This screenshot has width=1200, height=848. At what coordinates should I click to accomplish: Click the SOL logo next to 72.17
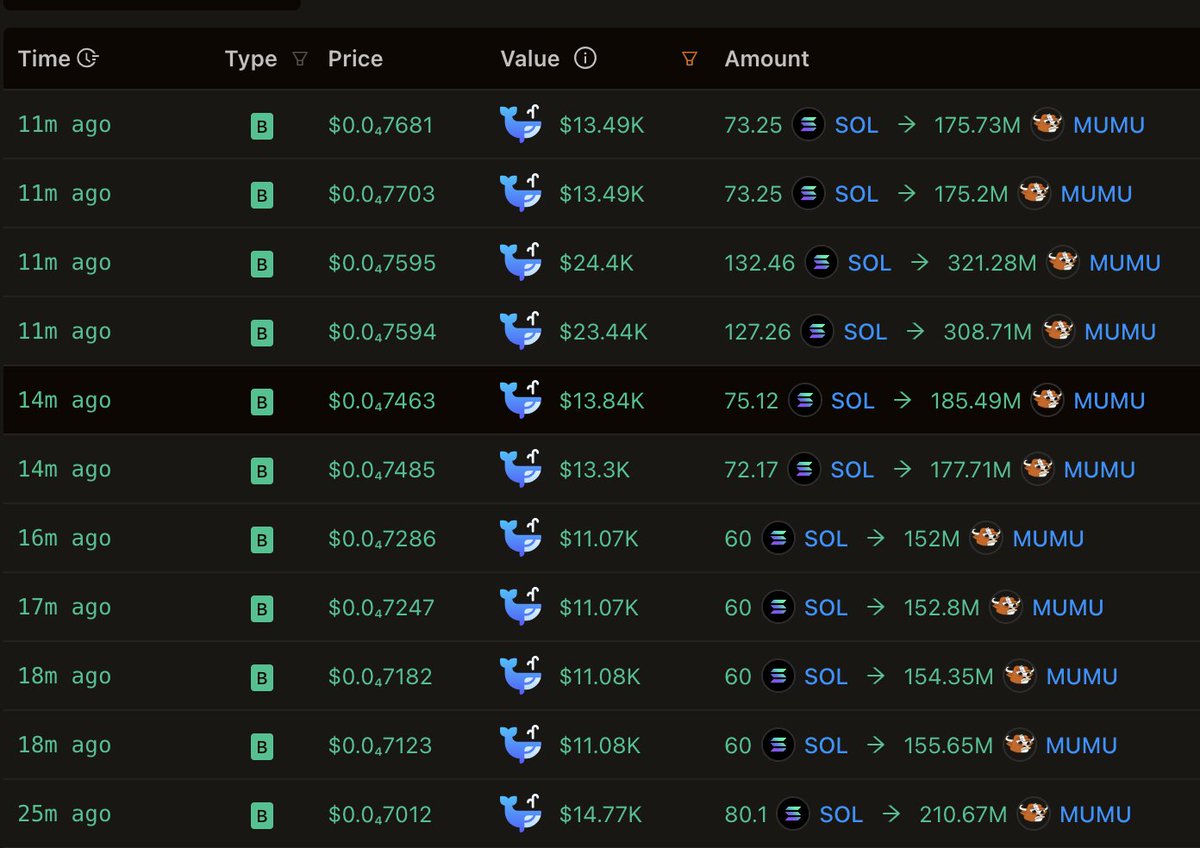click(x=804, y=469)
